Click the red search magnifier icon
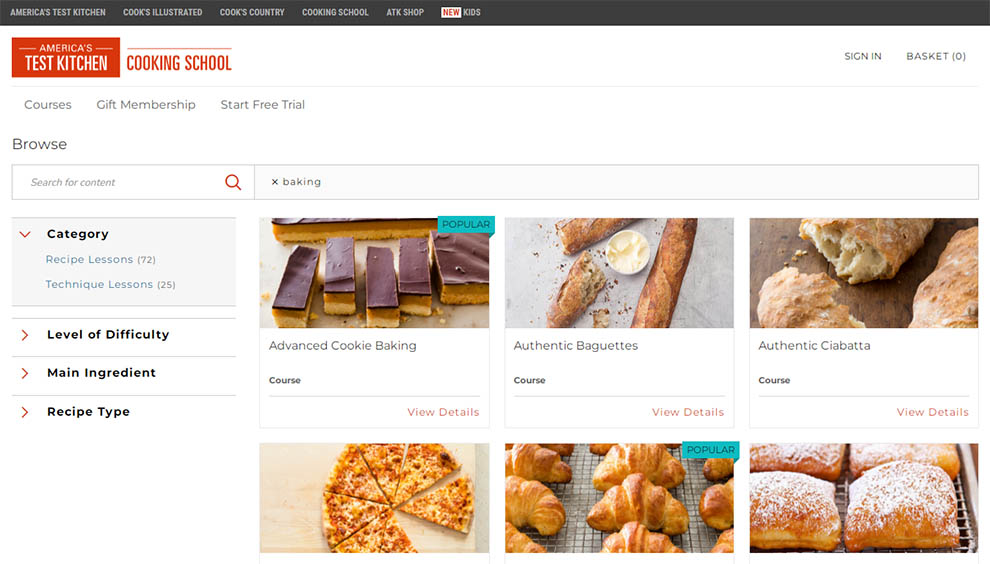This screenshot has width=990, height=564. click(233, 182)
